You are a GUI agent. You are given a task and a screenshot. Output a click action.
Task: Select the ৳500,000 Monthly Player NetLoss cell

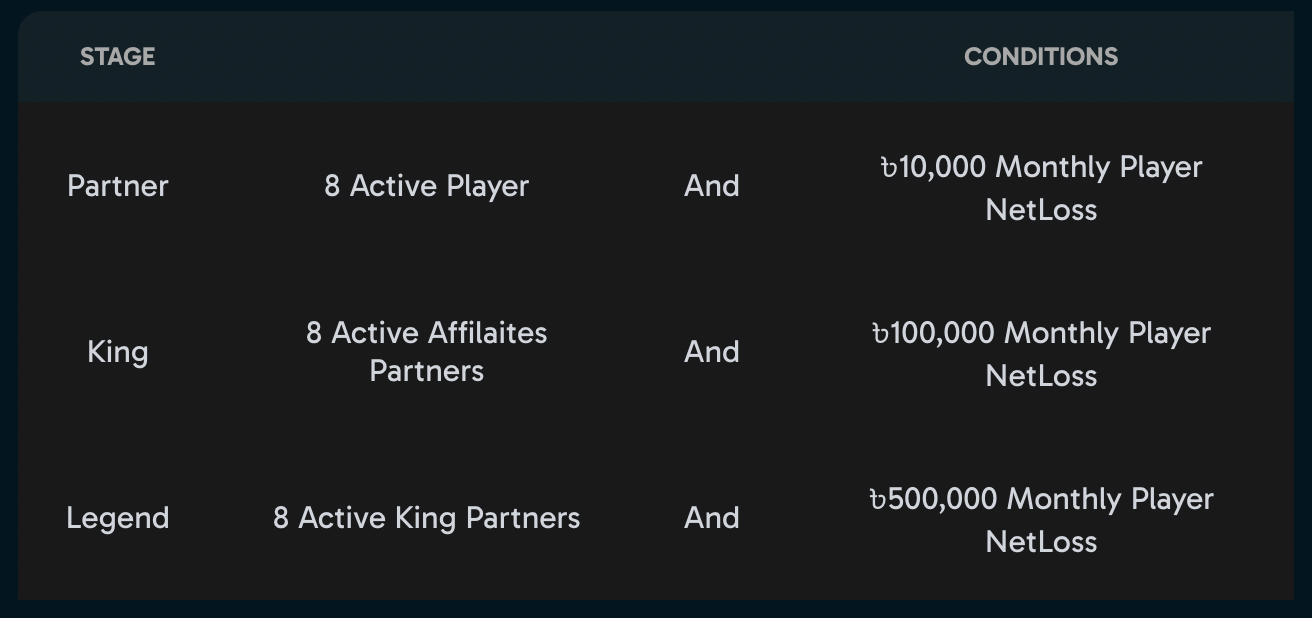click(1040, 520)
